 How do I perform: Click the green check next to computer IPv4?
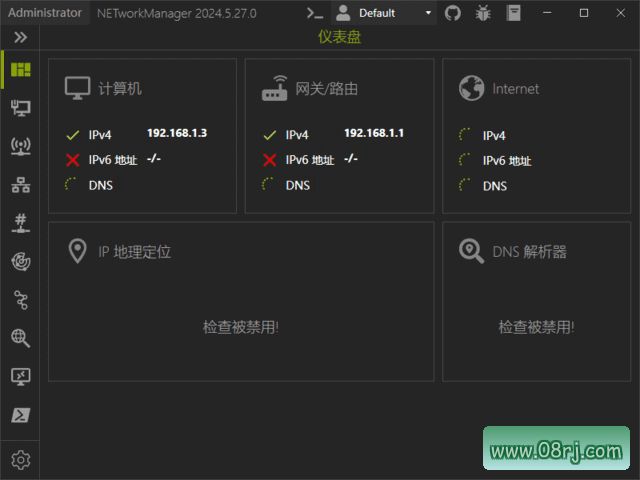[72, 135]
